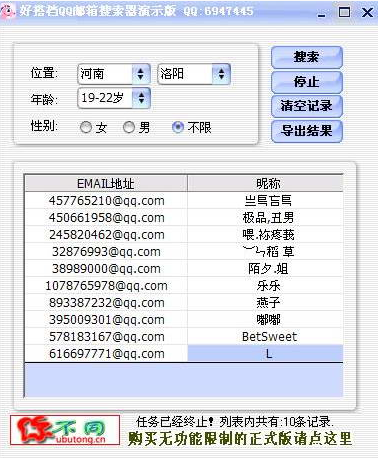This screenshot has width=378, height=458.
Task: Click the nickname BetSweet
Action: coord(269,337)
